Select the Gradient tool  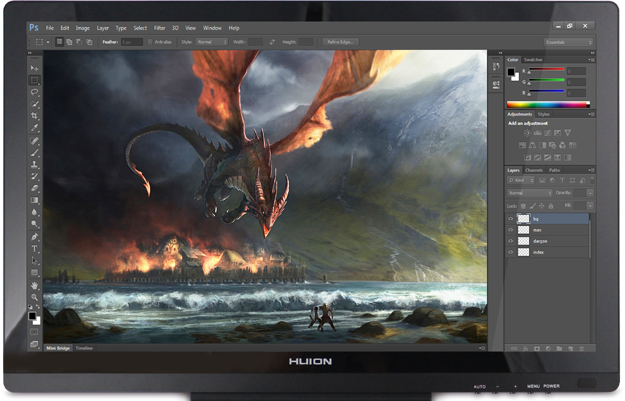(34, 200)
